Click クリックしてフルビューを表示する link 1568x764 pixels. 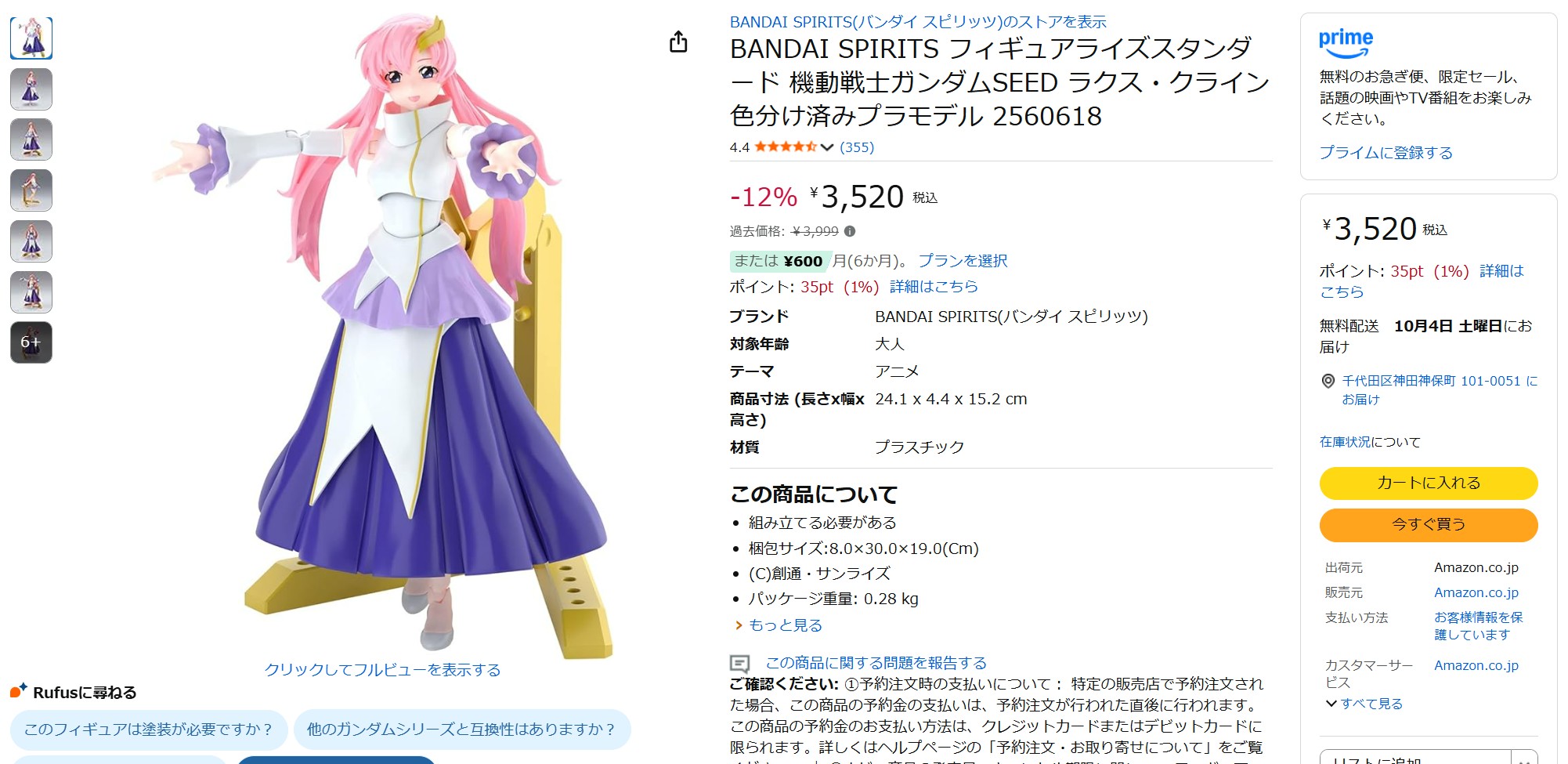click(383, 670)
